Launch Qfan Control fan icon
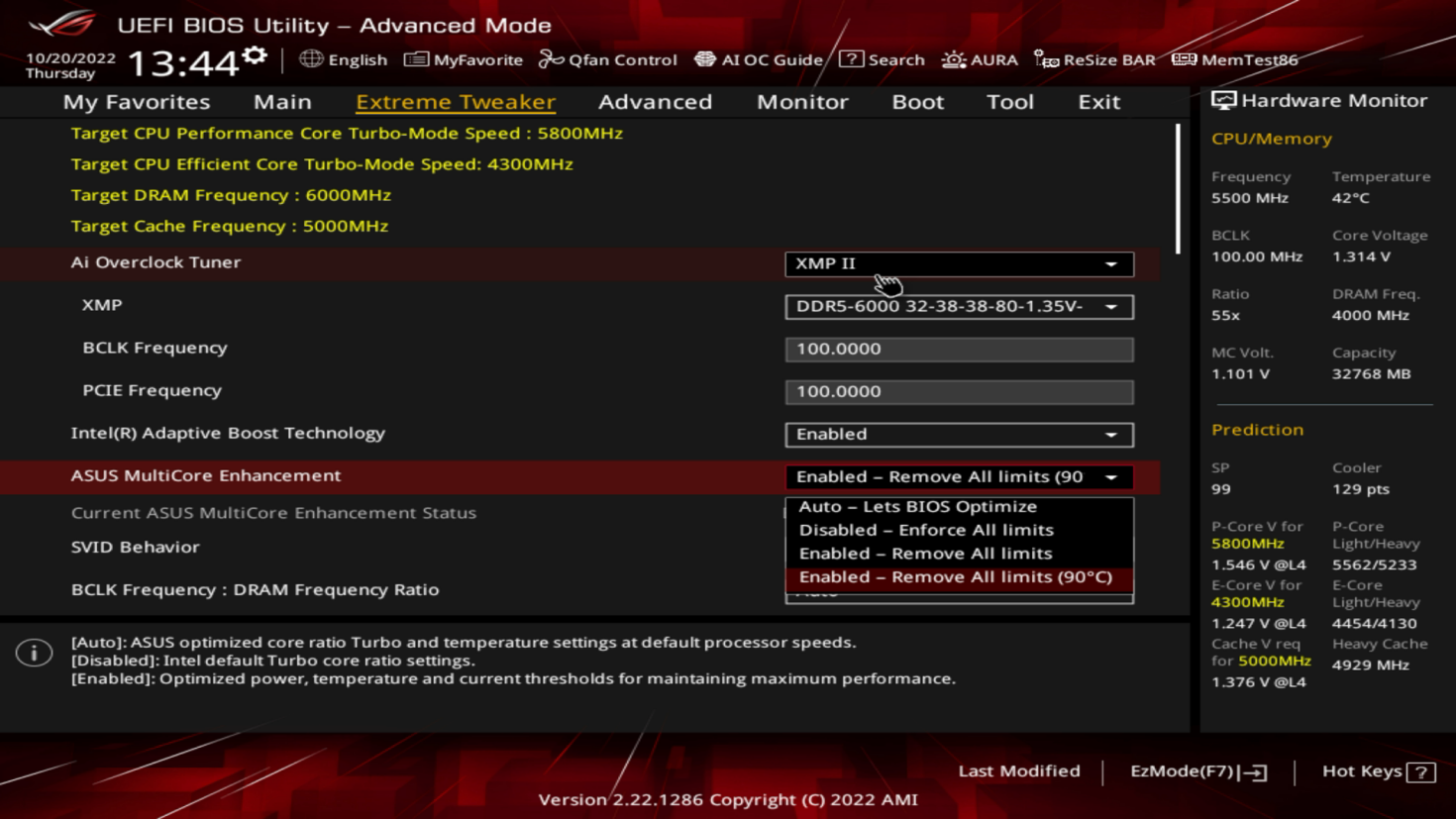 coord(551,59)
